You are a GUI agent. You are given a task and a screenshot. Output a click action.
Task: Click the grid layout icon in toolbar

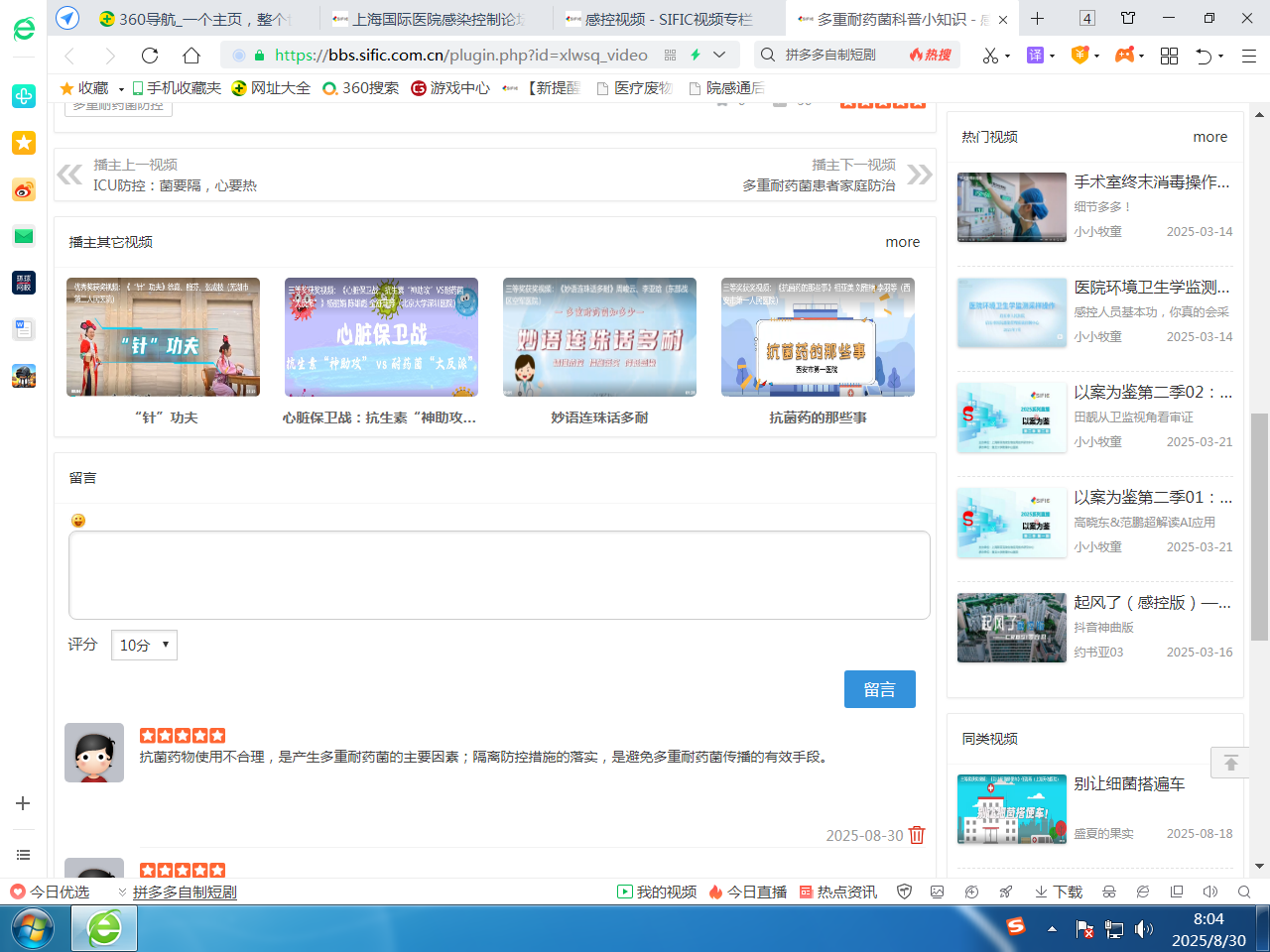click(x=1169, y=56)
